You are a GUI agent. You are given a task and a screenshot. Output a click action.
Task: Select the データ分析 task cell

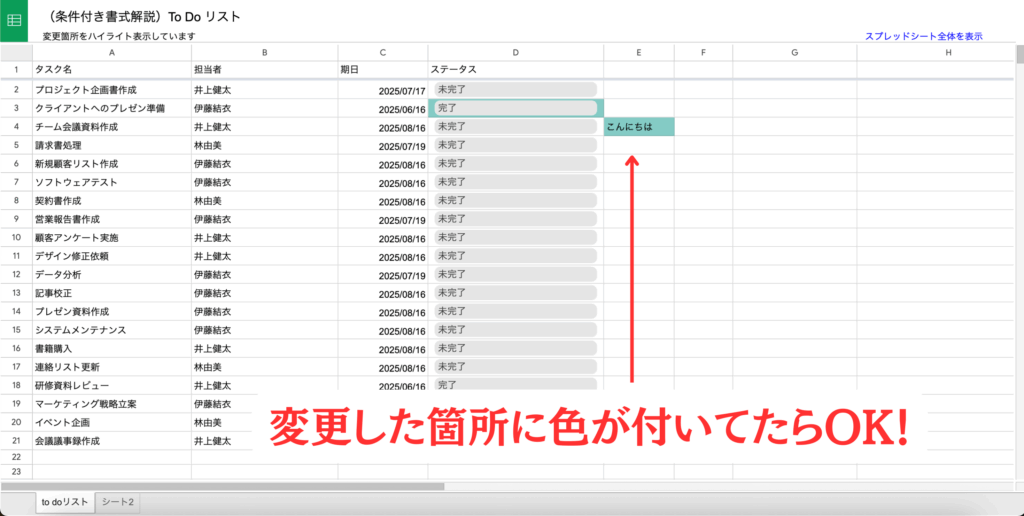[x=112, y=274]
